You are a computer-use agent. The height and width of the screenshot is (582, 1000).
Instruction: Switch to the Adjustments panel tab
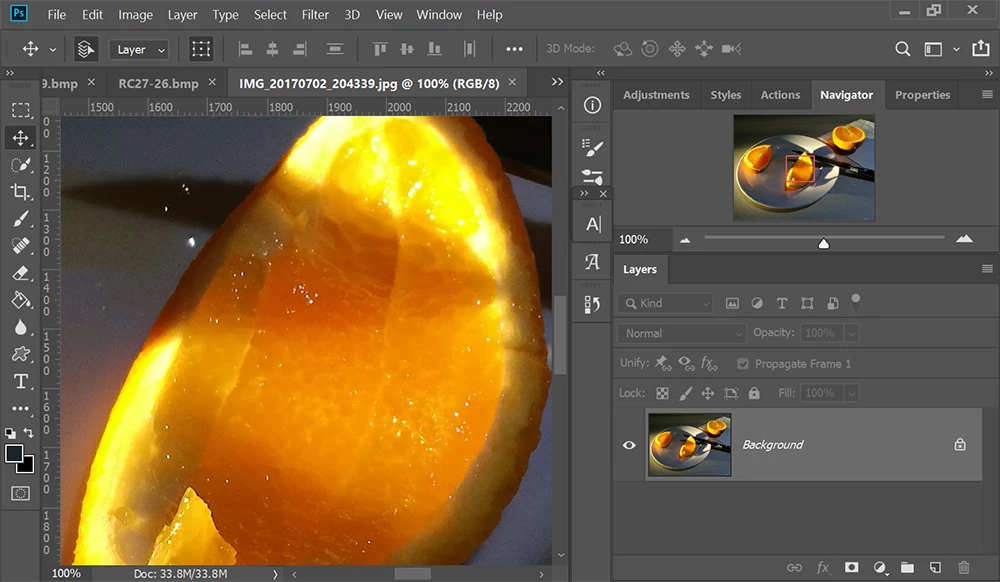tap(656, 95)
